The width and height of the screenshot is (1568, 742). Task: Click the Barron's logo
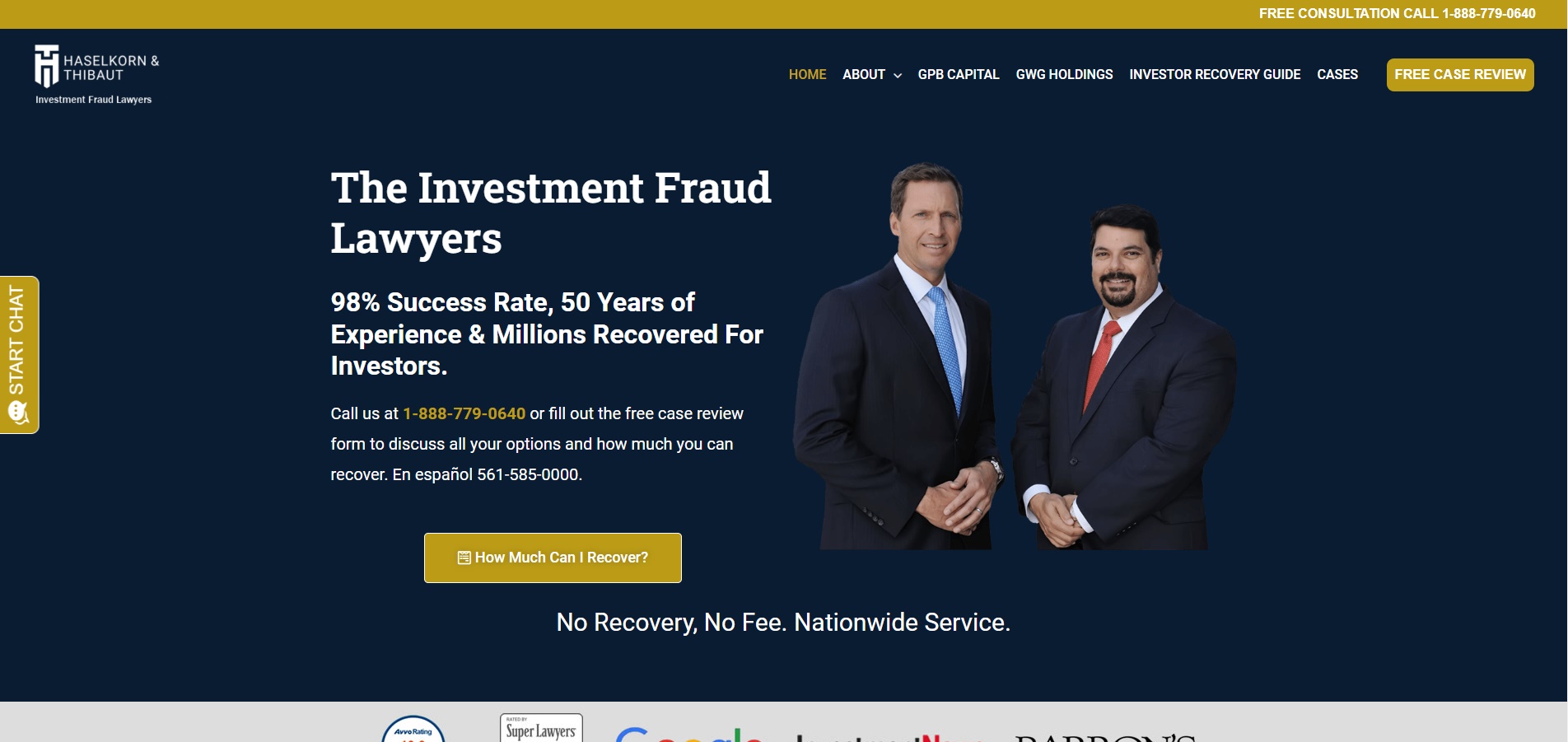[1105, 737]
